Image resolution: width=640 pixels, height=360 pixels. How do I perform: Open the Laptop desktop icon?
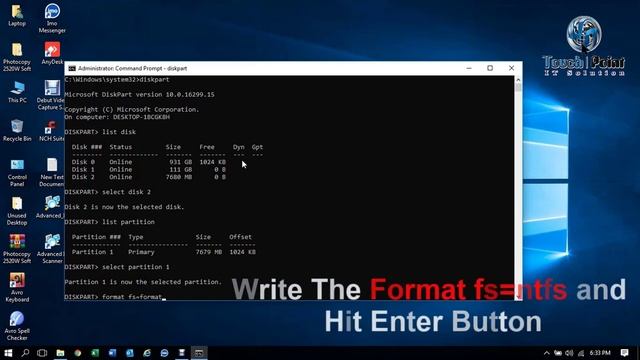(17, 15)
